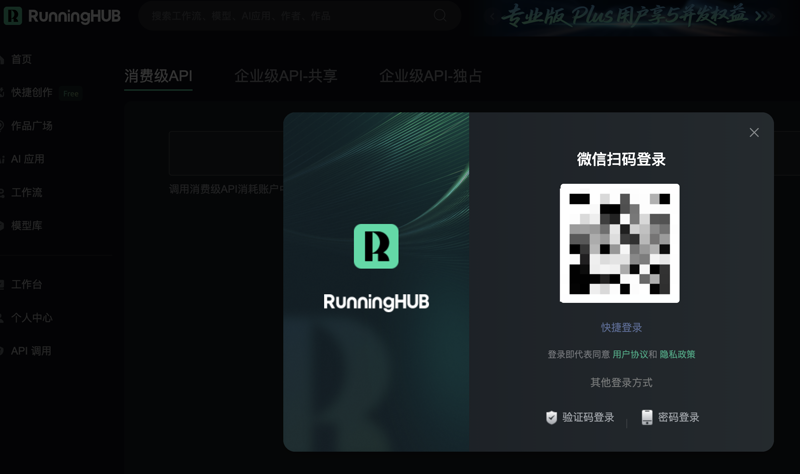
Task: Open the 隐私政策 link
Action: [678, 354]
